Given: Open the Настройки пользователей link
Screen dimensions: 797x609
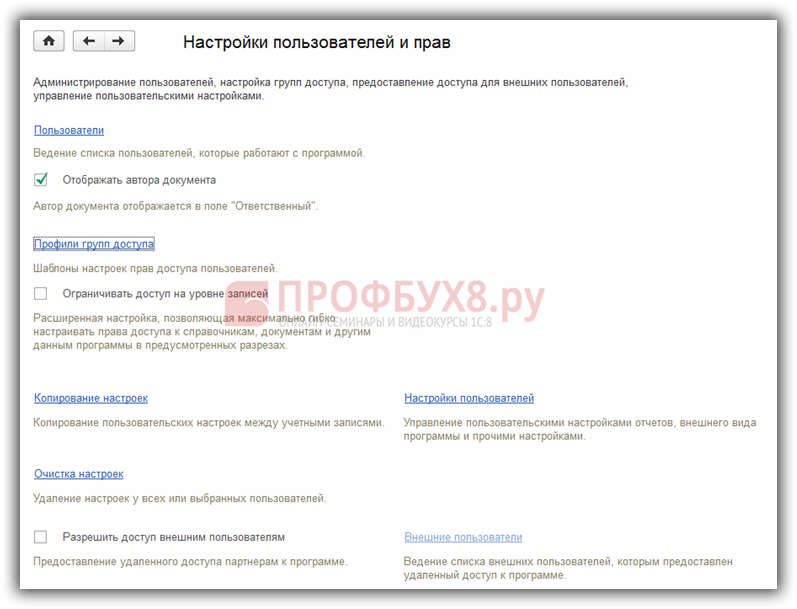Looking at the screenshot, I should [469, 398].
